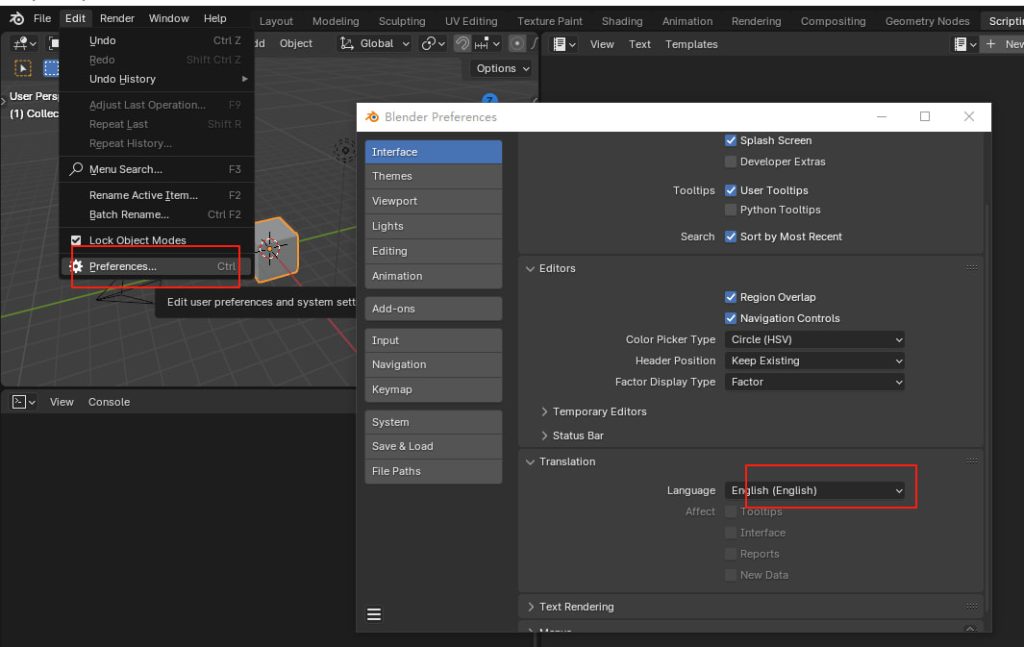
Task: Open the transform pivot point selector
Action: 433,44
